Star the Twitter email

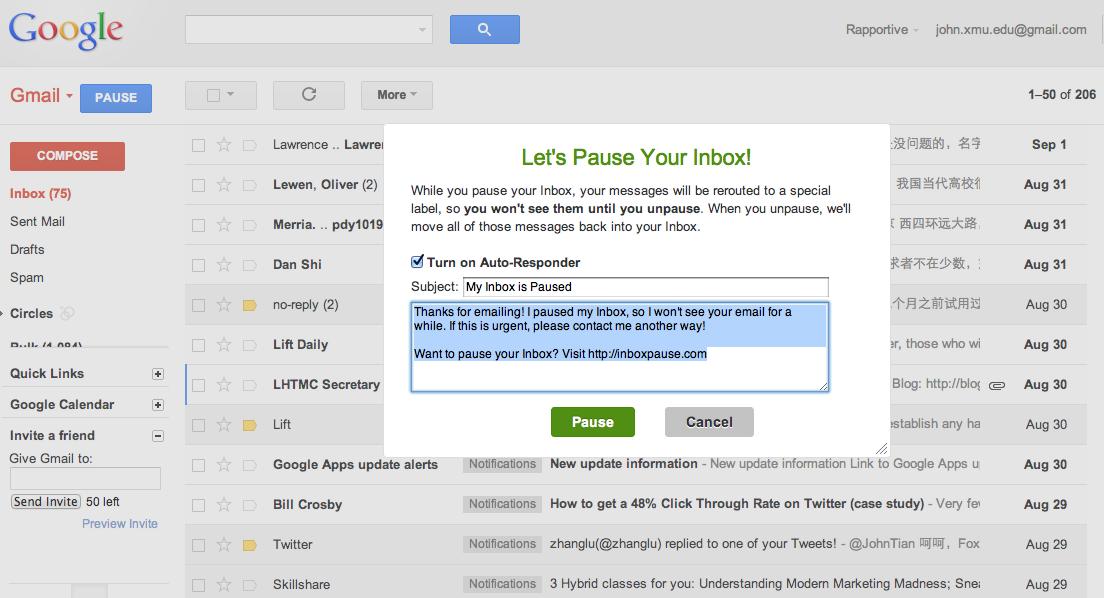coord(224,544)
